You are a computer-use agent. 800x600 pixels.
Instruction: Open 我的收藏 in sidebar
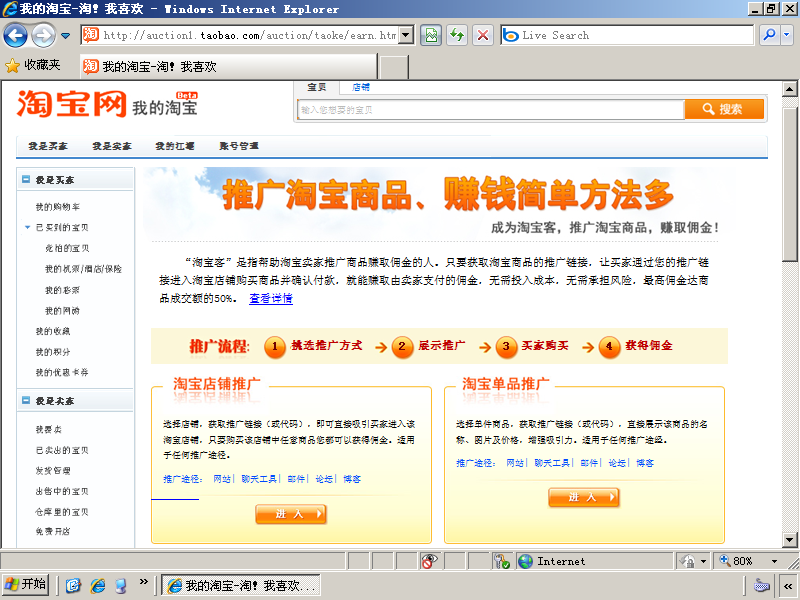[53, 331]
